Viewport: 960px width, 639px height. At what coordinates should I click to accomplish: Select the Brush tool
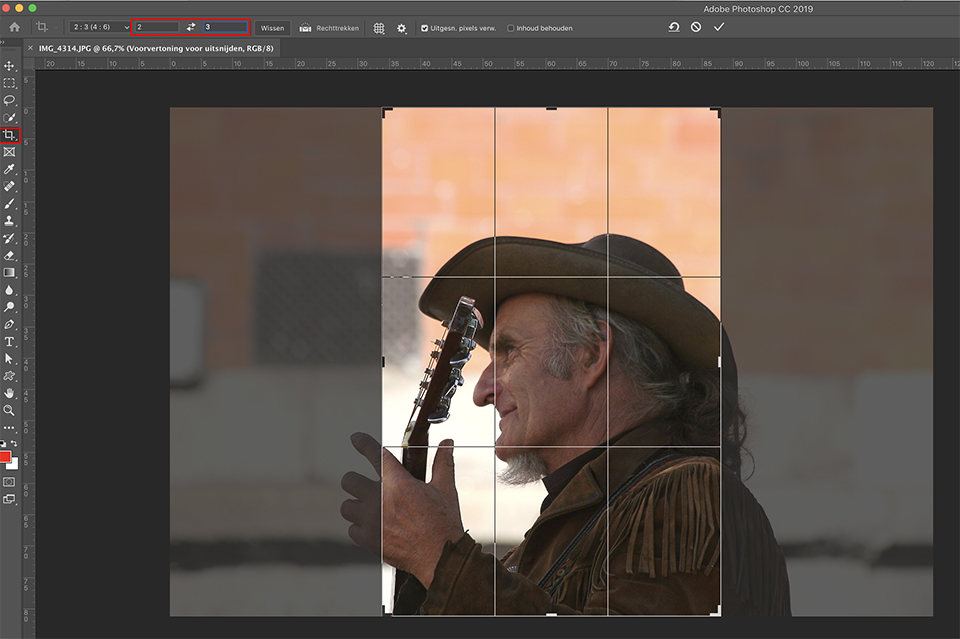pos(9,204)
